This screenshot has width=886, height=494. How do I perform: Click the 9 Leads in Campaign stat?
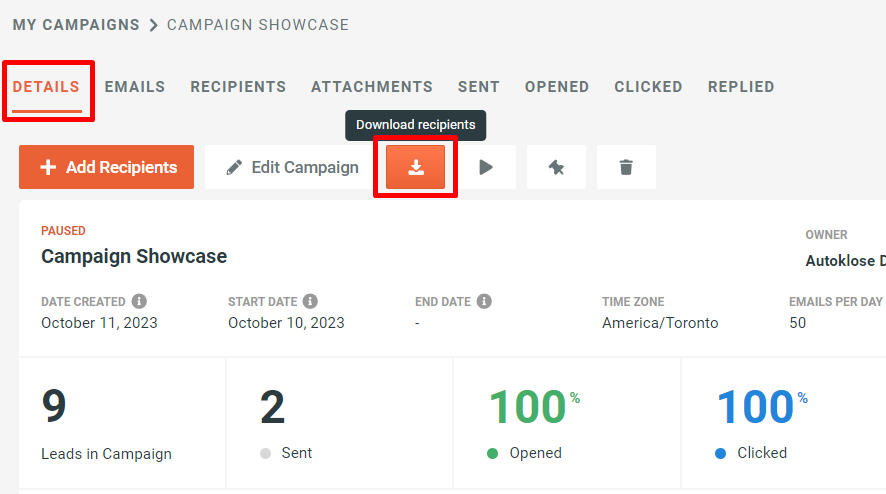(122, 423)
